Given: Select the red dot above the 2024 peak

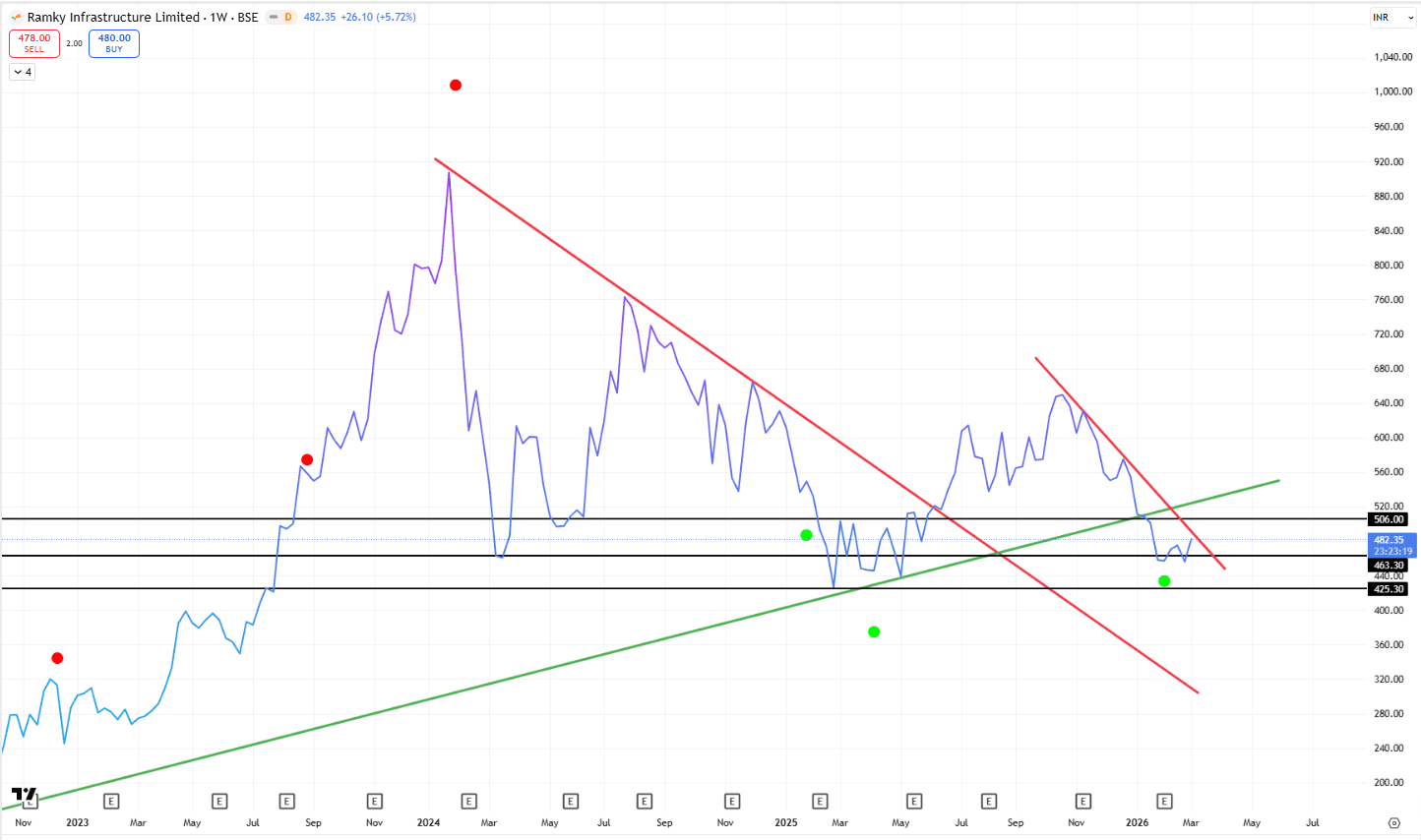Looking at the screenshot, I should tap(456, 86).
